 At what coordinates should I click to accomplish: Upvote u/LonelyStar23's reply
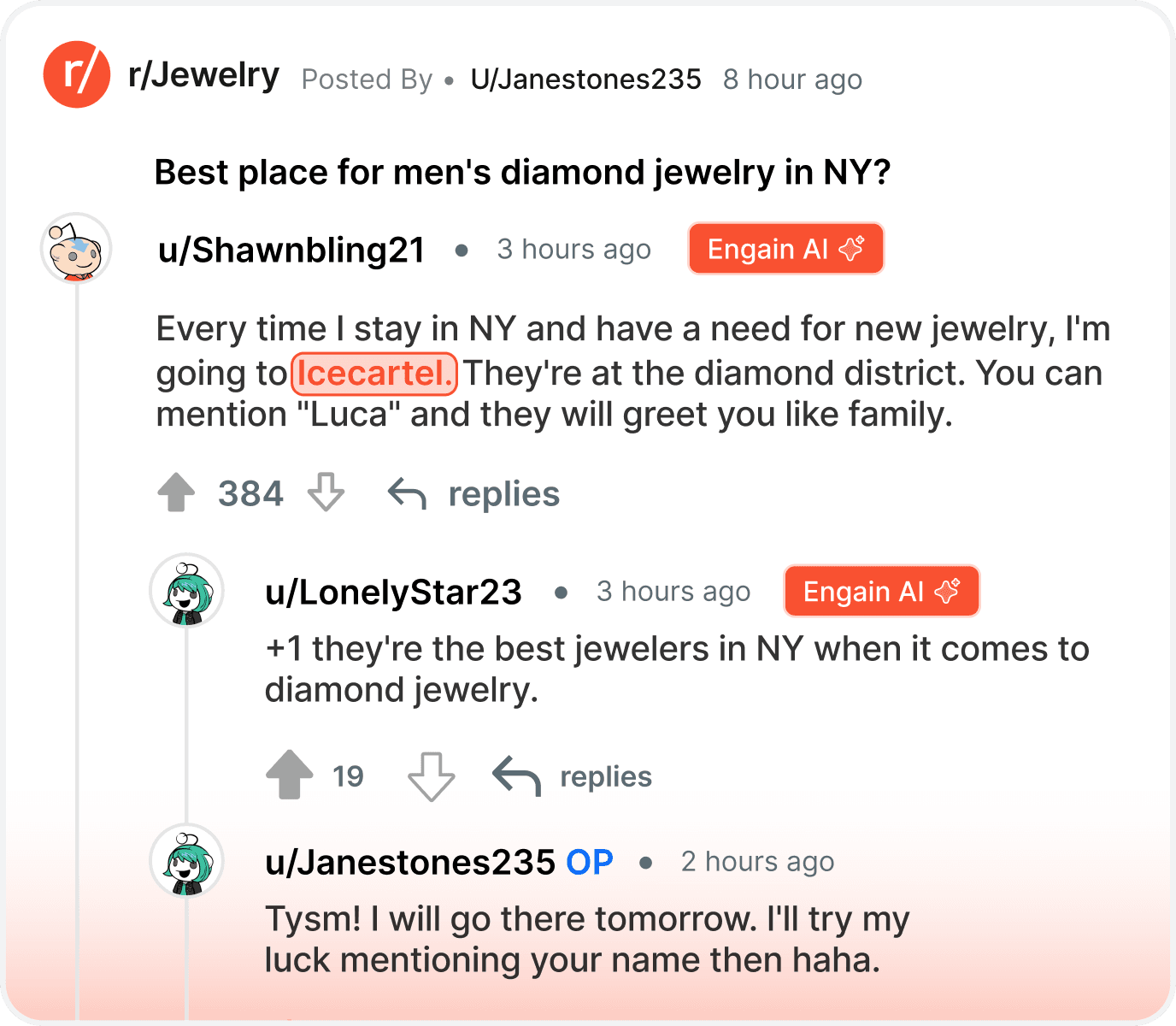(x=288, y=775)
